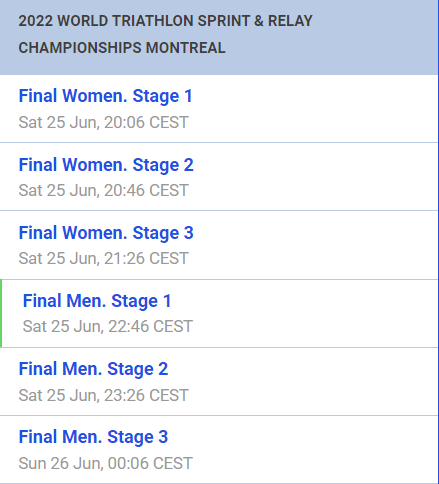The height and width of the screenshot is (484, 439).
Task: Click the 2022 World Triathlon Sprint & Relay header
Action: (x=165, y=21)
